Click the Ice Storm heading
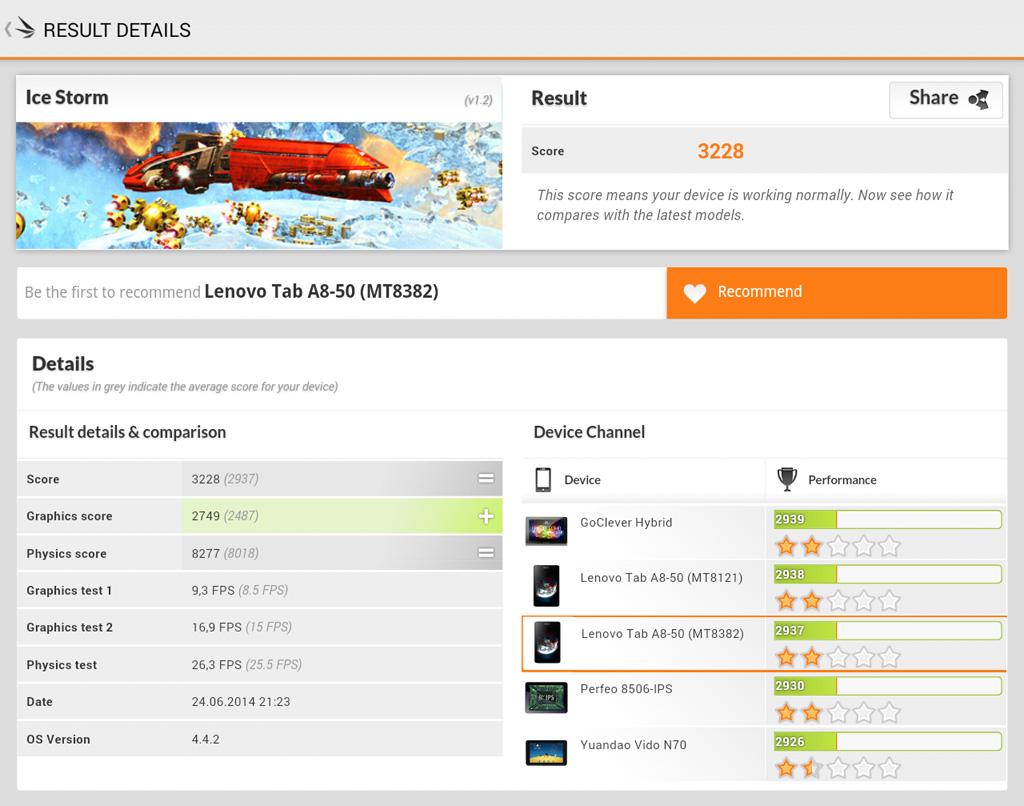1024x806 pixels. click(67, 97)
